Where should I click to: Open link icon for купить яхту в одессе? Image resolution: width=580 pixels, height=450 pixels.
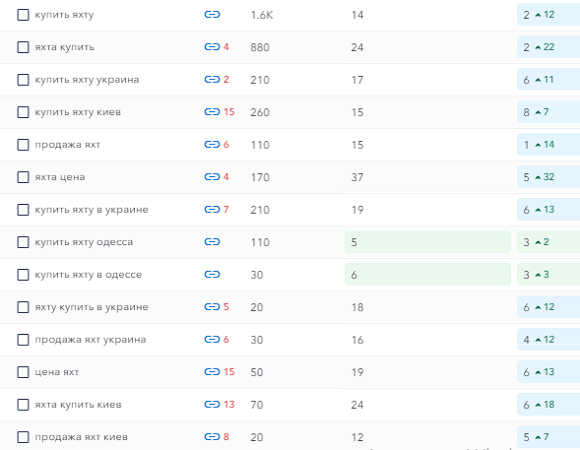tap(212, 274)
